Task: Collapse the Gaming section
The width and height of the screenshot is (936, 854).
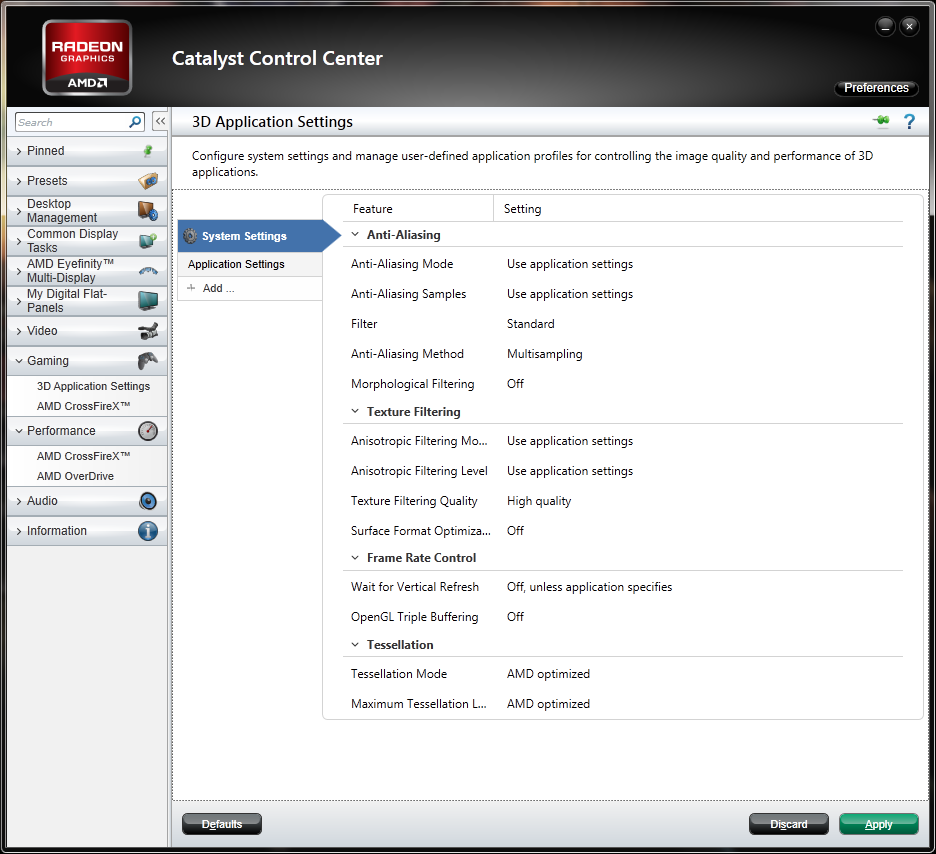Action: [19, 361]
